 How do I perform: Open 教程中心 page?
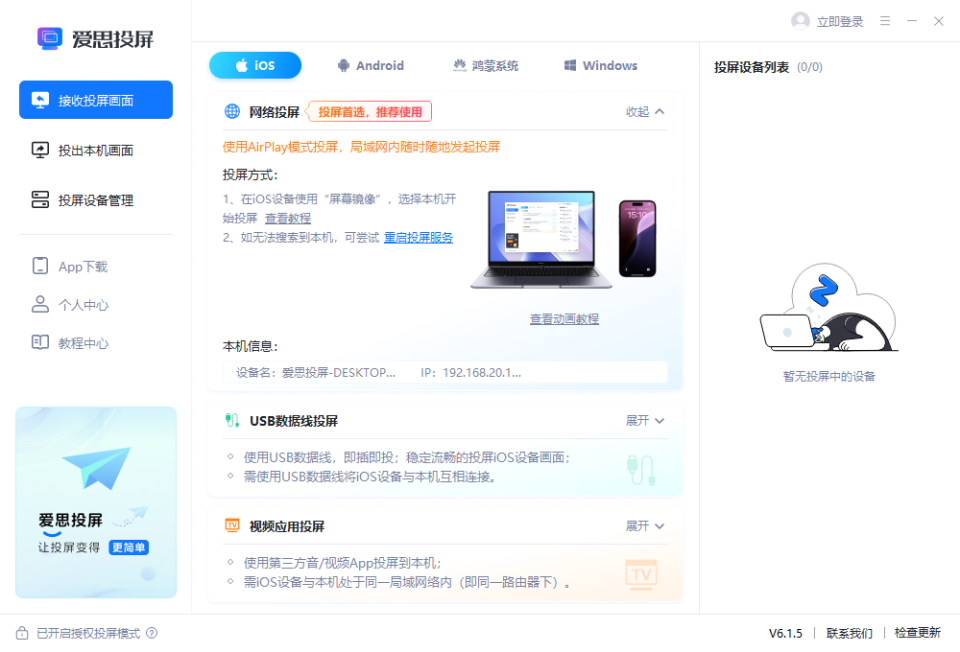(x=70, y=343)
